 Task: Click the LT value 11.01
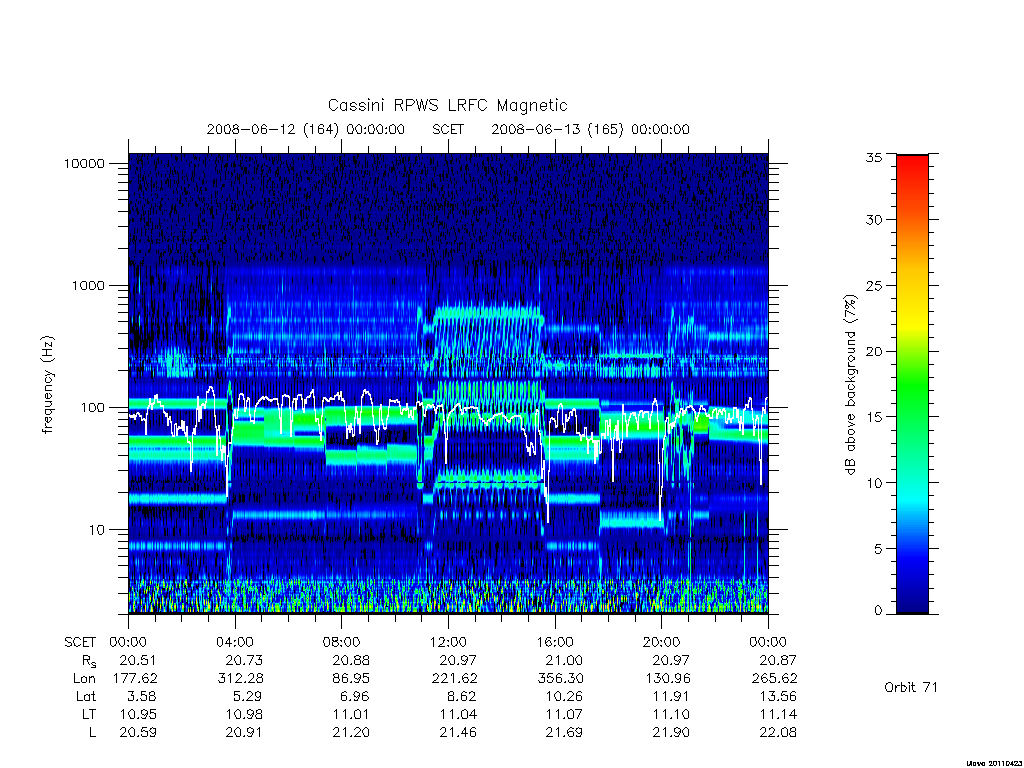pos(351,714)
